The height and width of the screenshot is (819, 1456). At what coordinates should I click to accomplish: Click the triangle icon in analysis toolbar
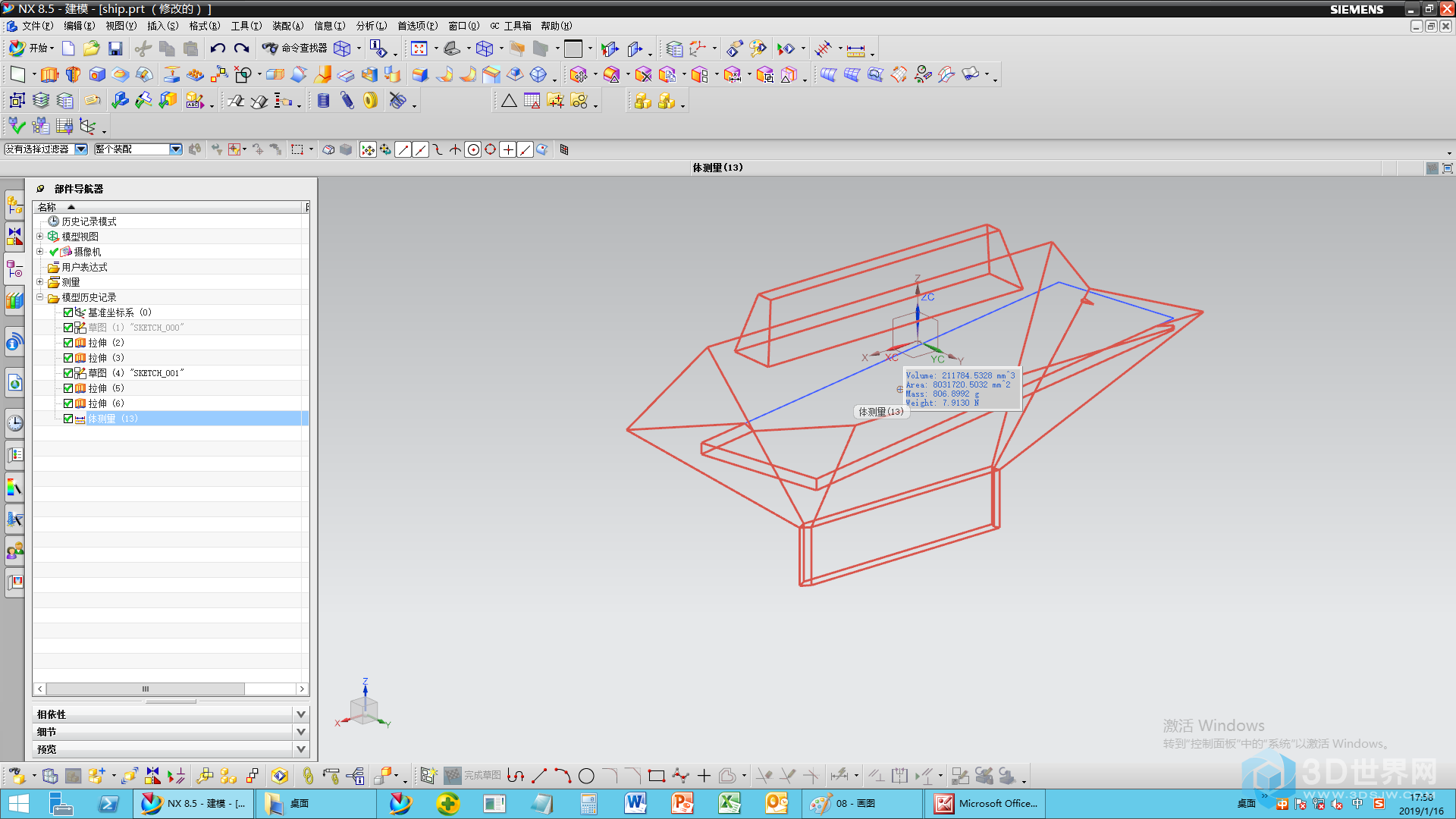click(509, 100)
